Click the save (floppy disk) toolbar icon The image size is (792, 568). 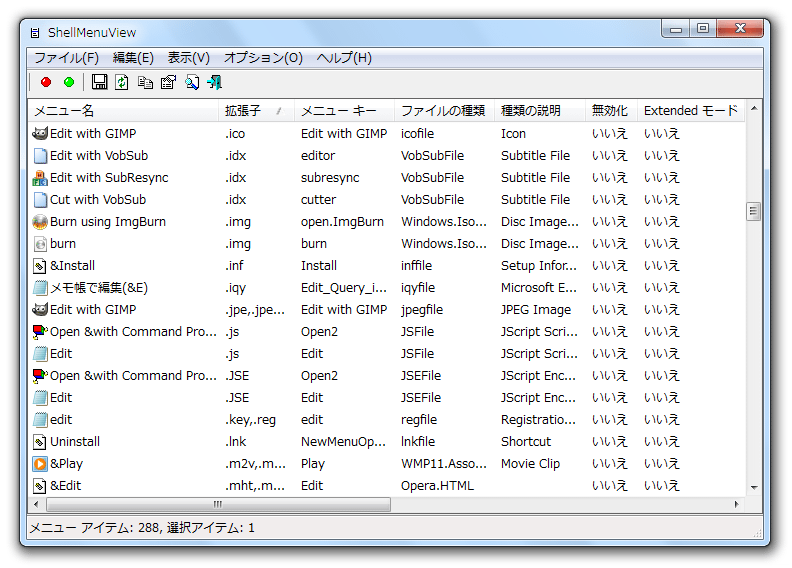tap(100, 82)
